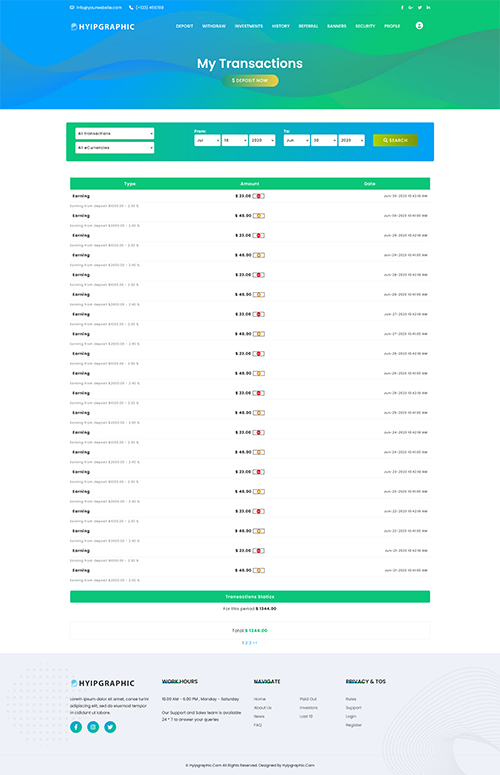Open the LinkedIn icon in top bar
The image size is (500, 775).
click(x=428, y=7)
